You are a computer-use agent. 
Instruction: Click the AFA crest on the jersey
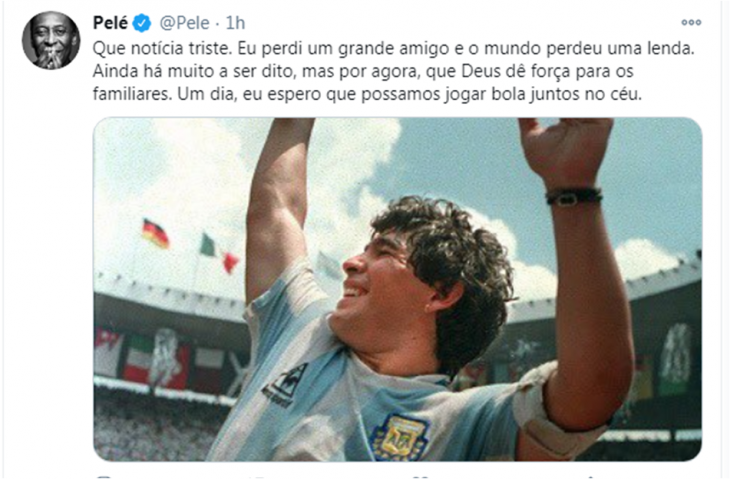pyautogui.click(x=400, y=437)
